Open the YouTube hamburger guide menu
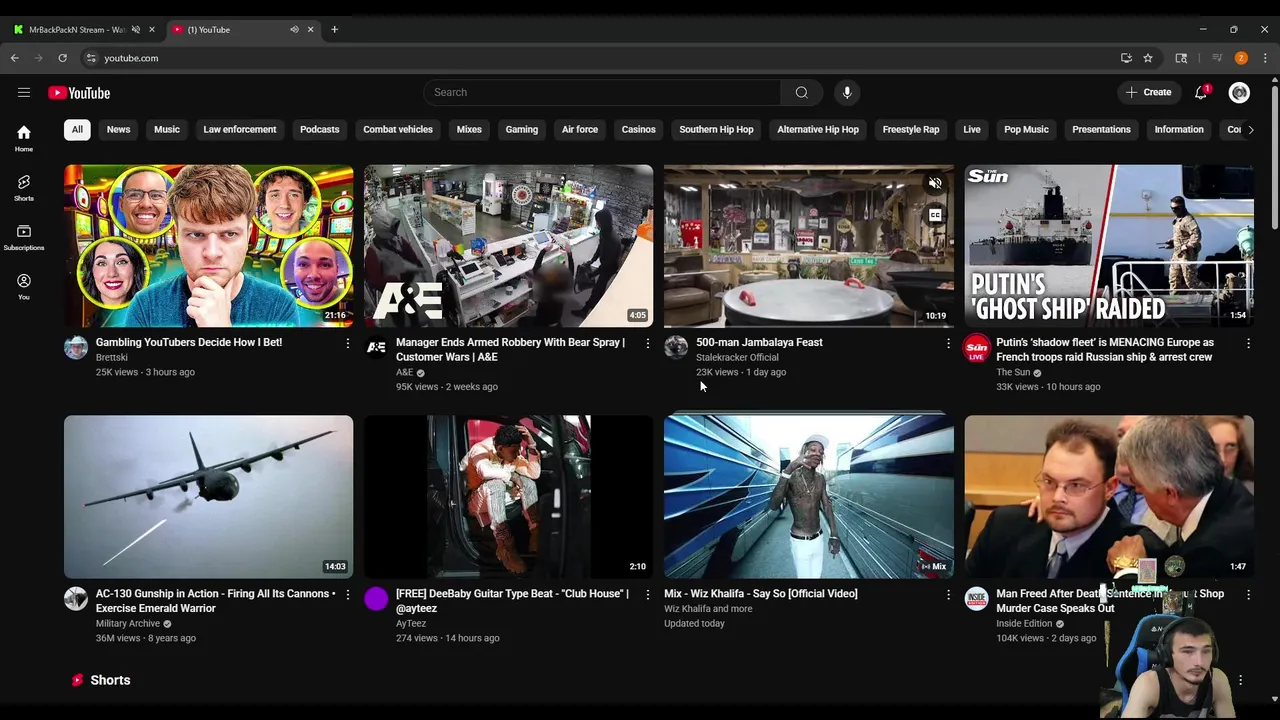This screenshot has width=1280, height=720. pos(24,93)
